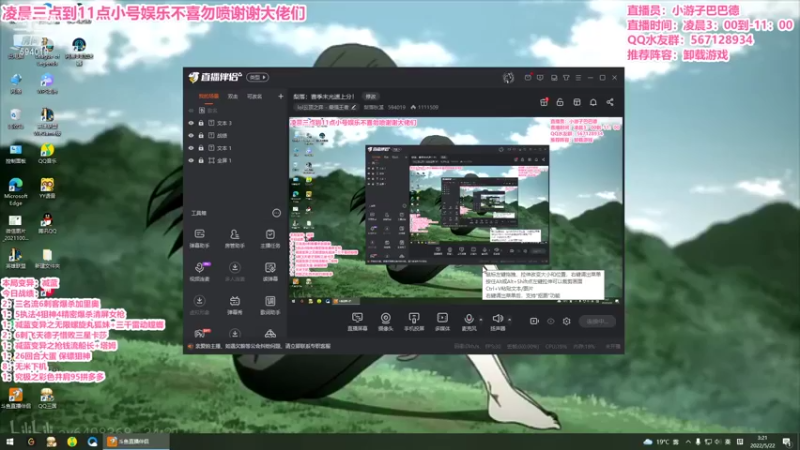Add a new scene with plus icon
800x450 pixels.
[280, 96]
